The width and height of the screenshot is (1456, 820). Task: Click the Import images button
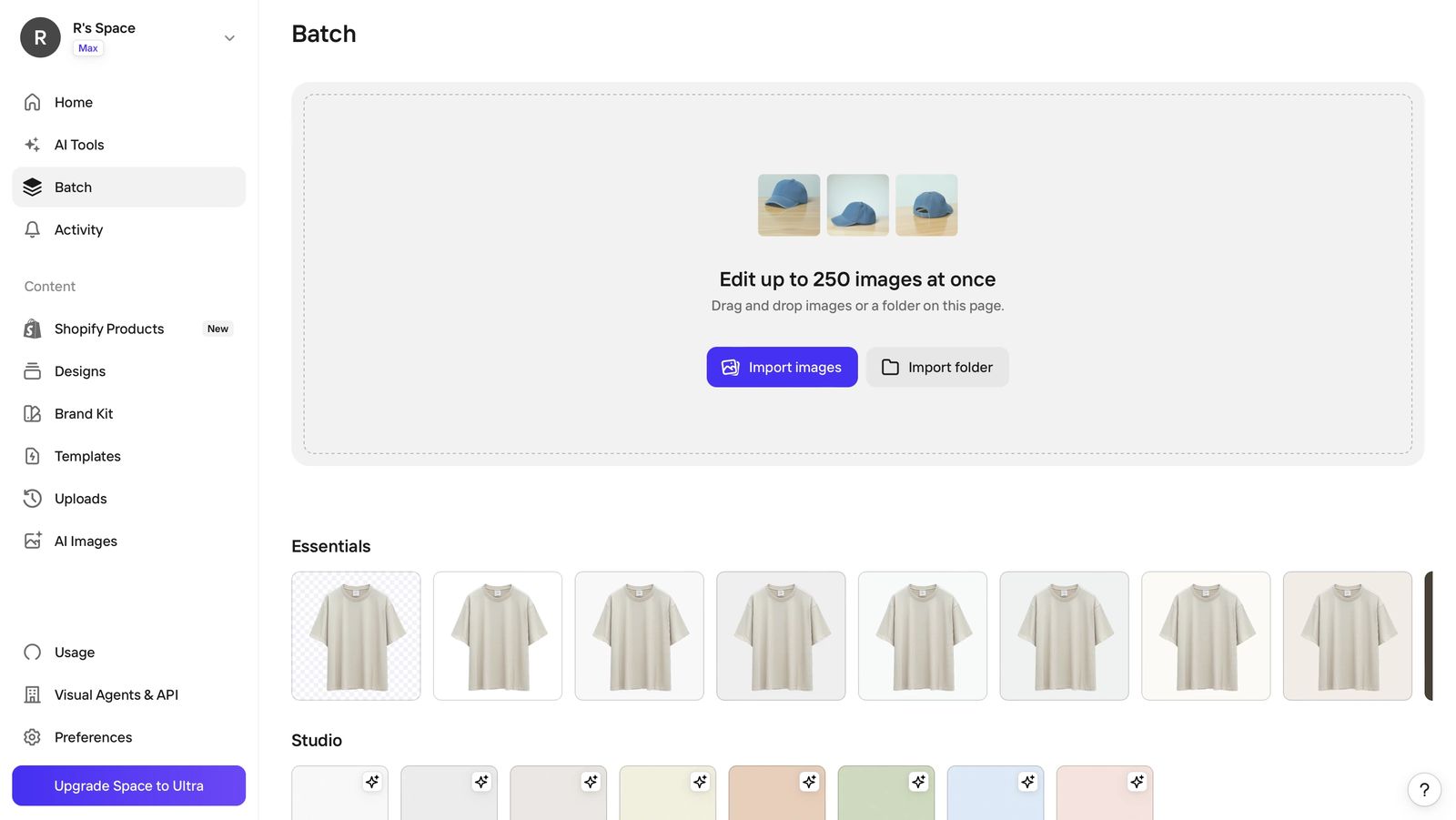(x=782, y=367)
